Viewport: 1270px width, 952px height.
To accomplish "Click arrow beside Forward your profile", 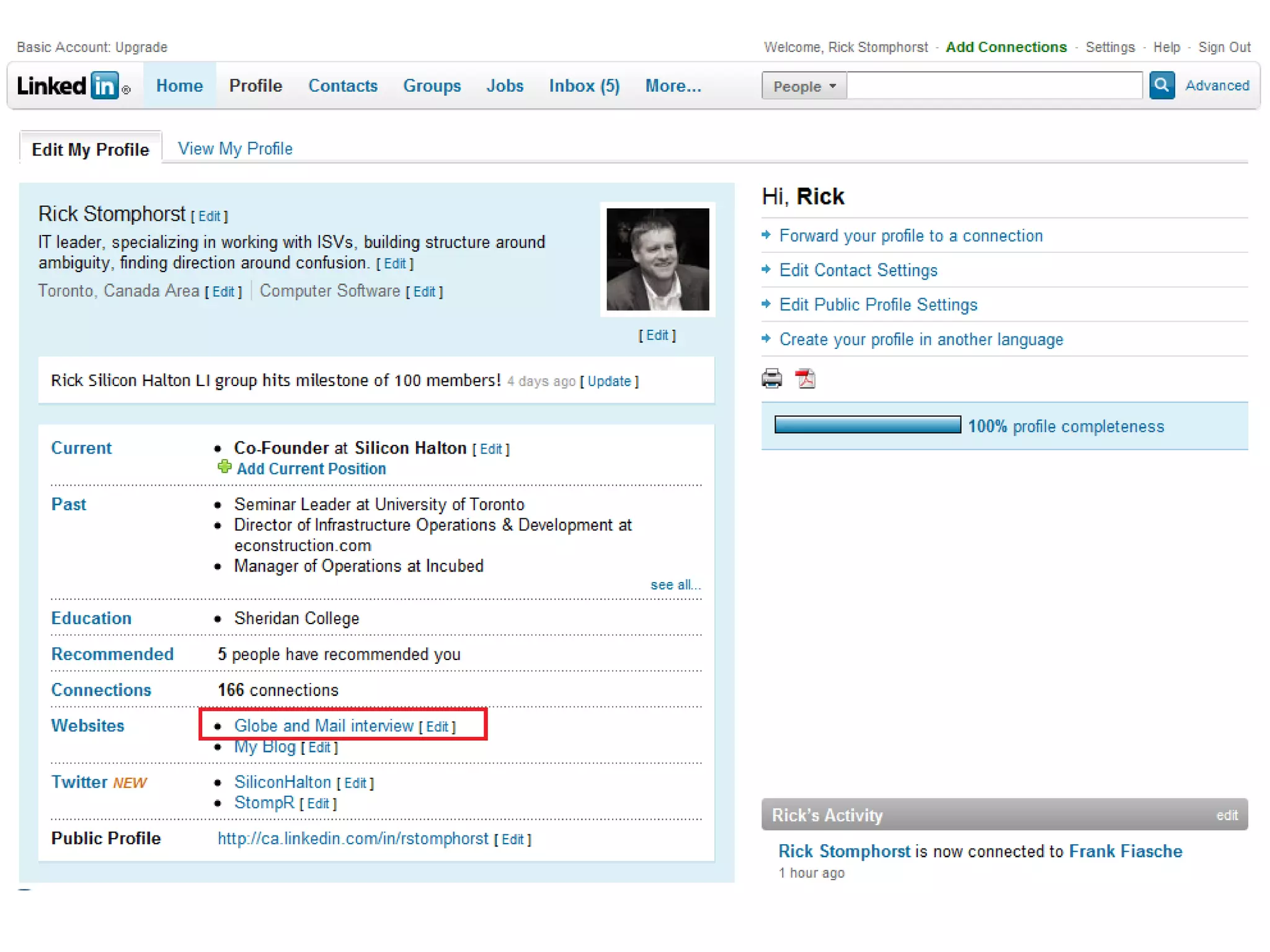I will point(766,235).
